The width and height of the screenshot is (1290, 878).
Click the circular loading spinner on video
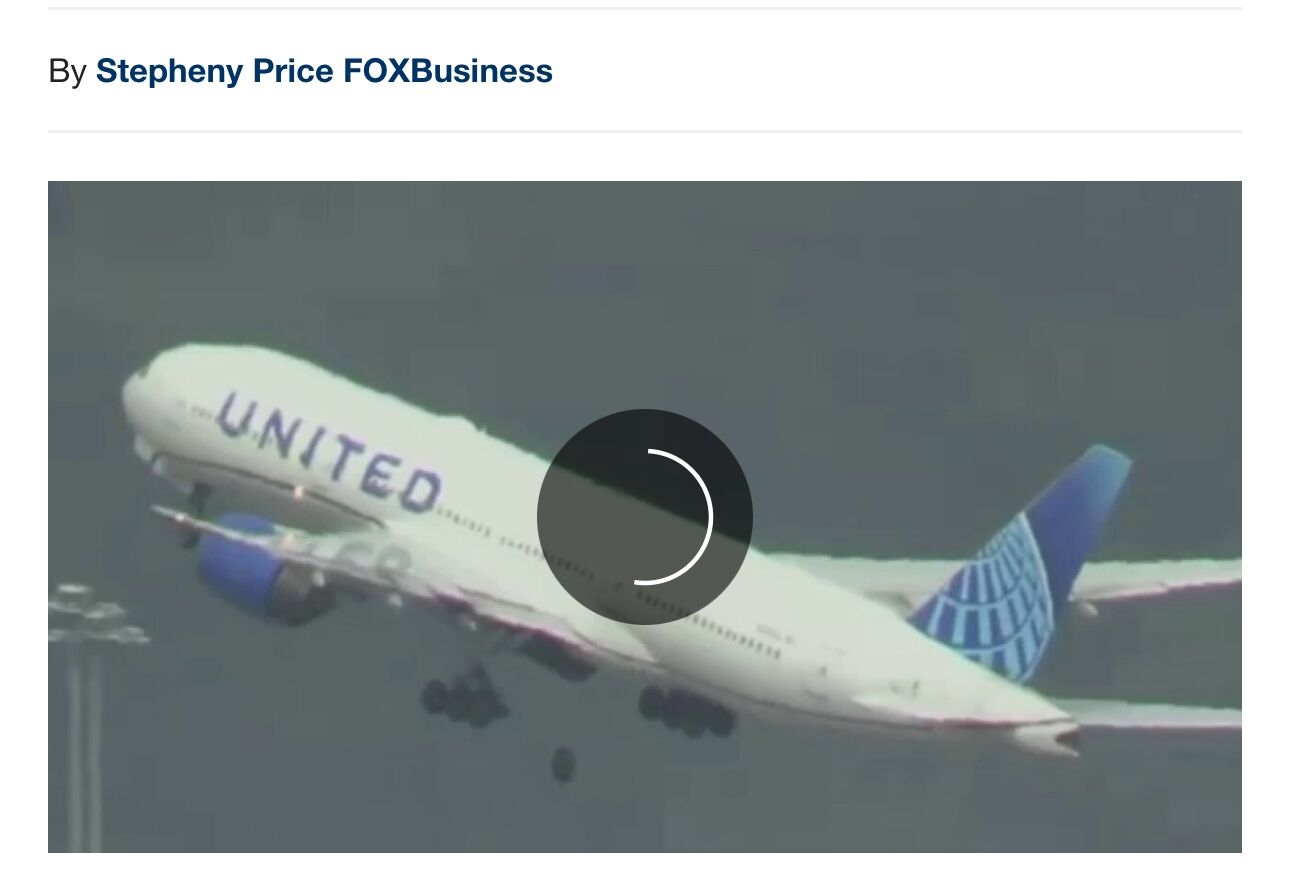[x=645, y=517]
